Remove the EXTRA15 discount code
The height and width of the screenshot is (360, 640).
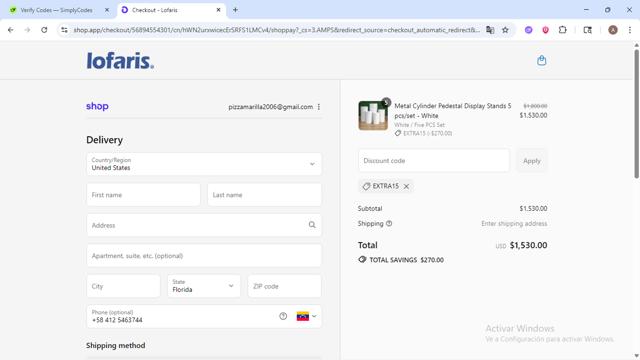(406, 186)
